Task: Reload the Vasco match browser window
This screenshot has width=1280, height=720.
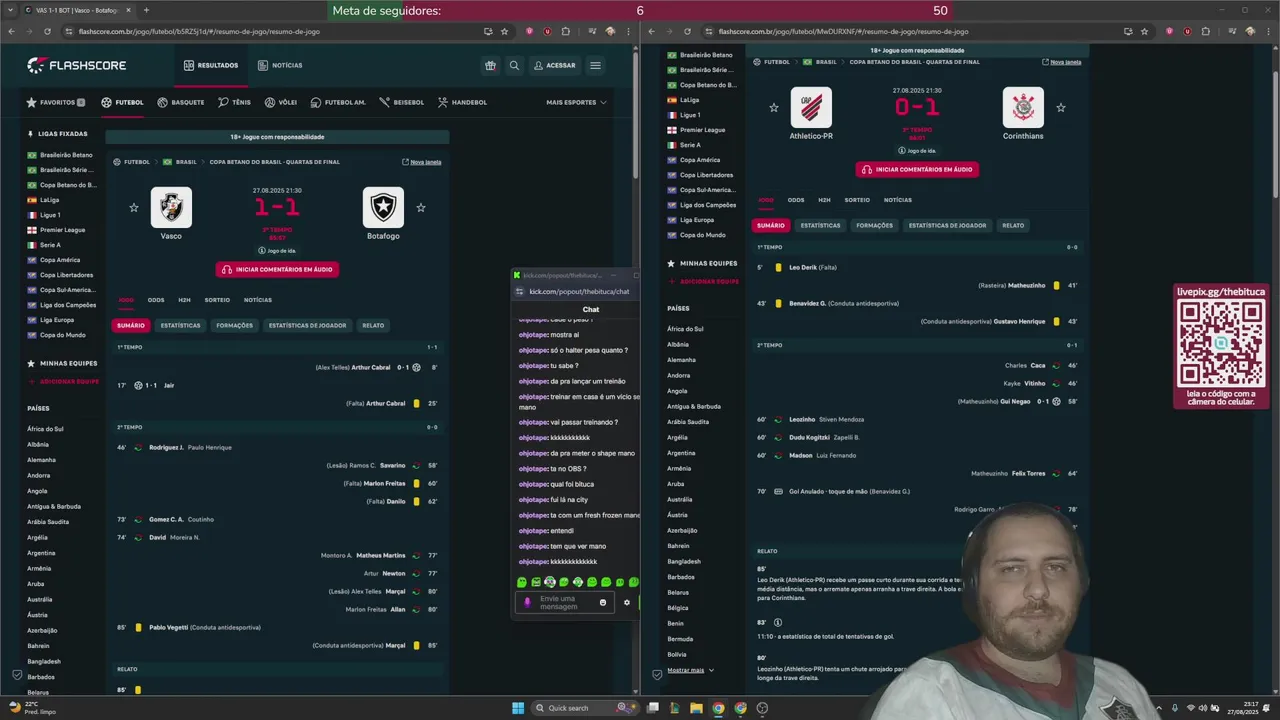Action: coord(47,31)
